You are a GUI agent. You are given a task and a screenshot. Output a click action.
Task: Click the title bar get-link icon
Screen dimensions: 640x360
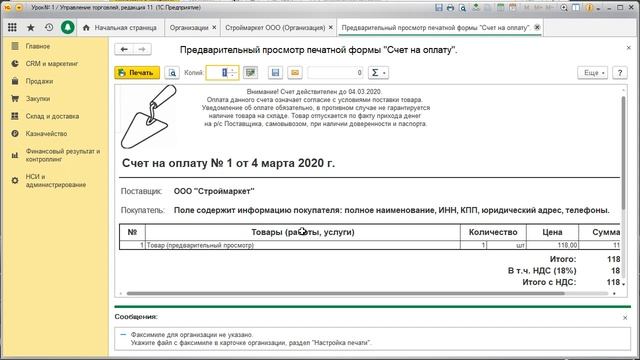click(476, 8)
